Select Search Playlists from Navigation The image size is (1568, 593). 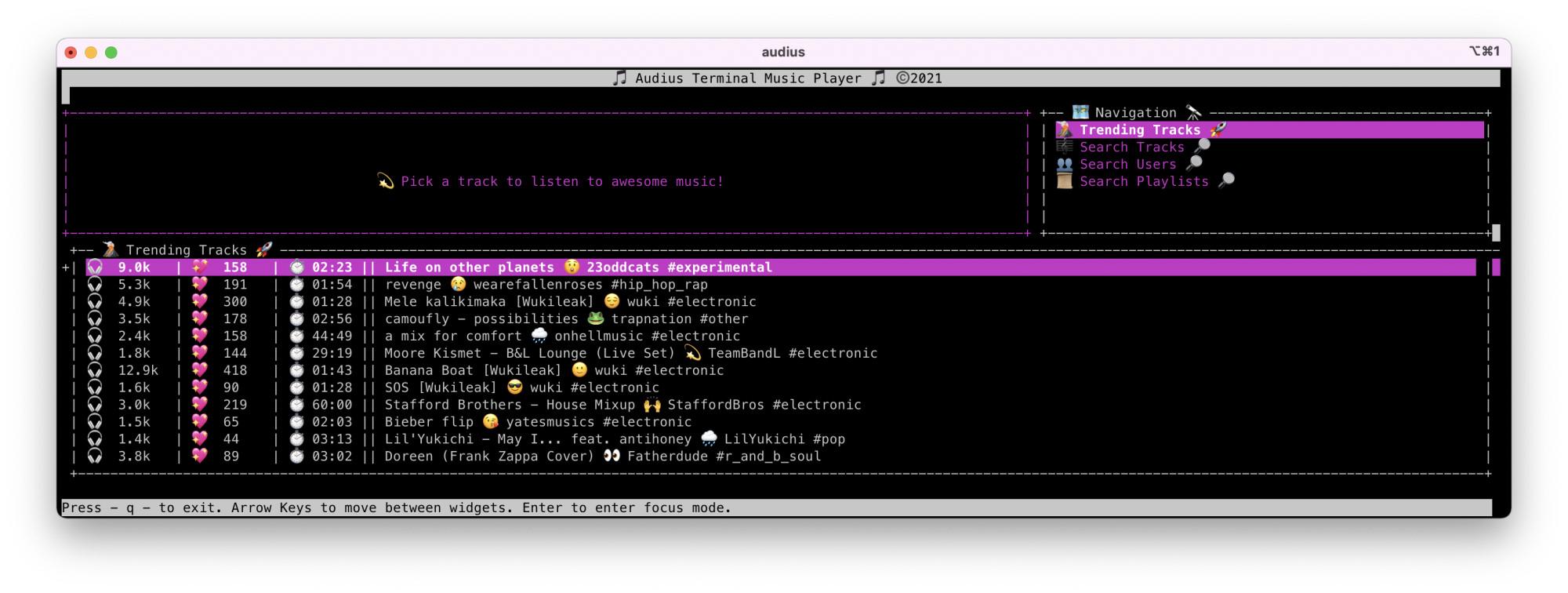pos(1144,181)
